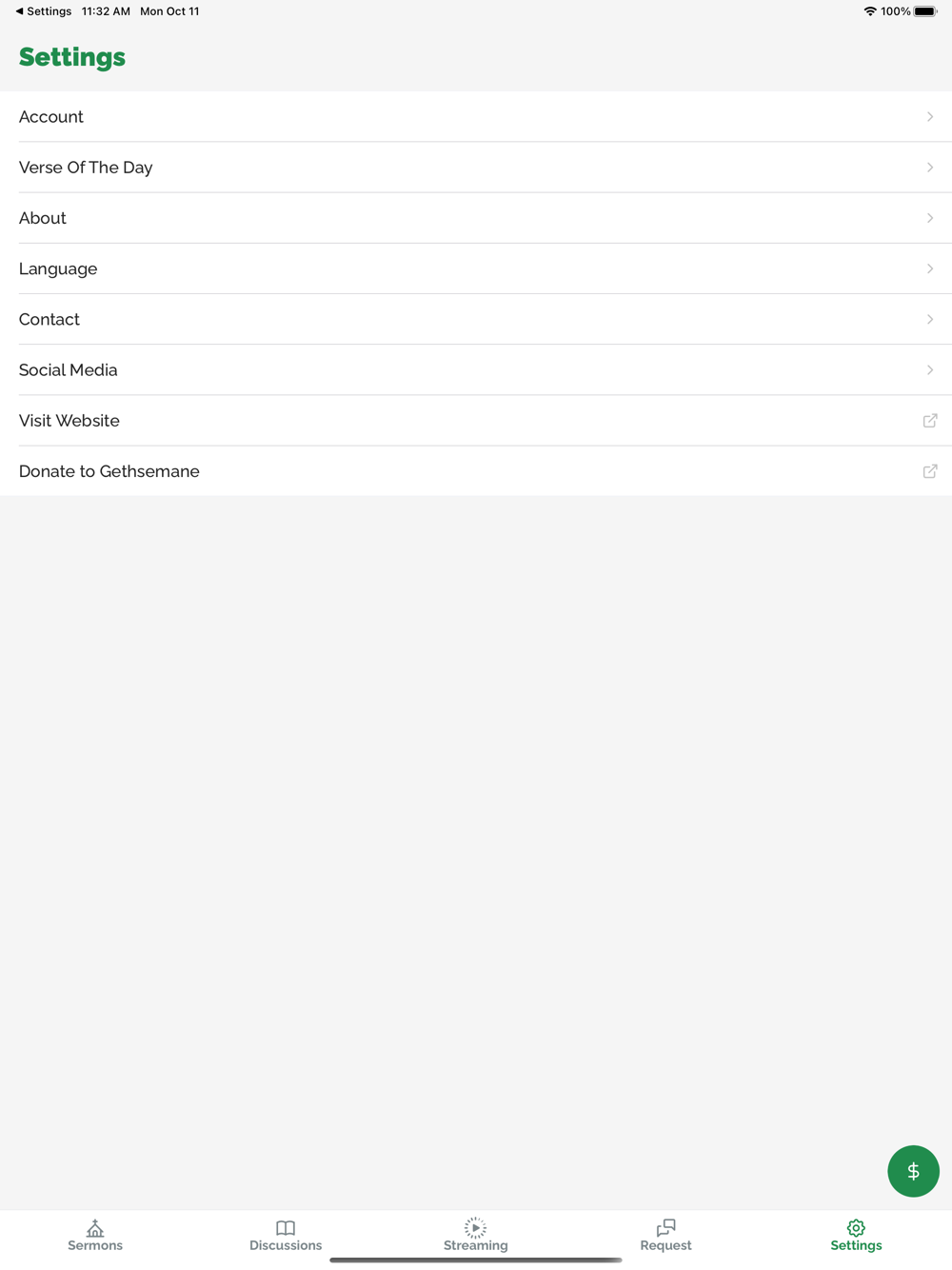Open the About menu item
This screenshot has width=952, height=1270.
(x=476, y=218)
